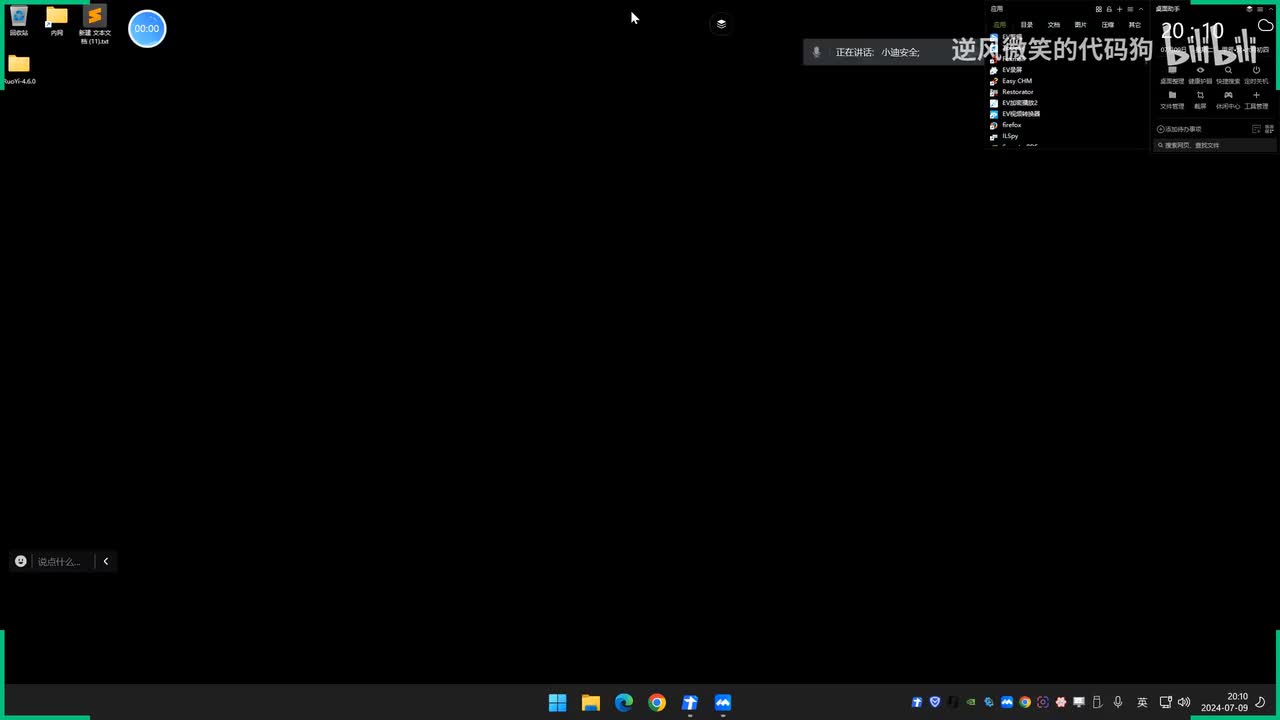Click lock icon in 应用 panel header
1280x720 pixels.
pyautogui.click(x=1109, y=9)
